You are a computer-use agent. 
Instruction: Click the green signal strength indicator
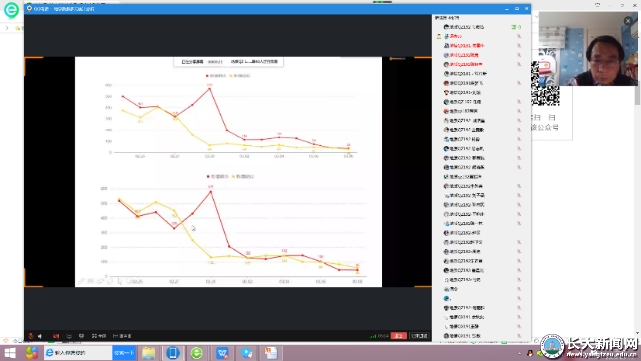[x=373, y=336]
